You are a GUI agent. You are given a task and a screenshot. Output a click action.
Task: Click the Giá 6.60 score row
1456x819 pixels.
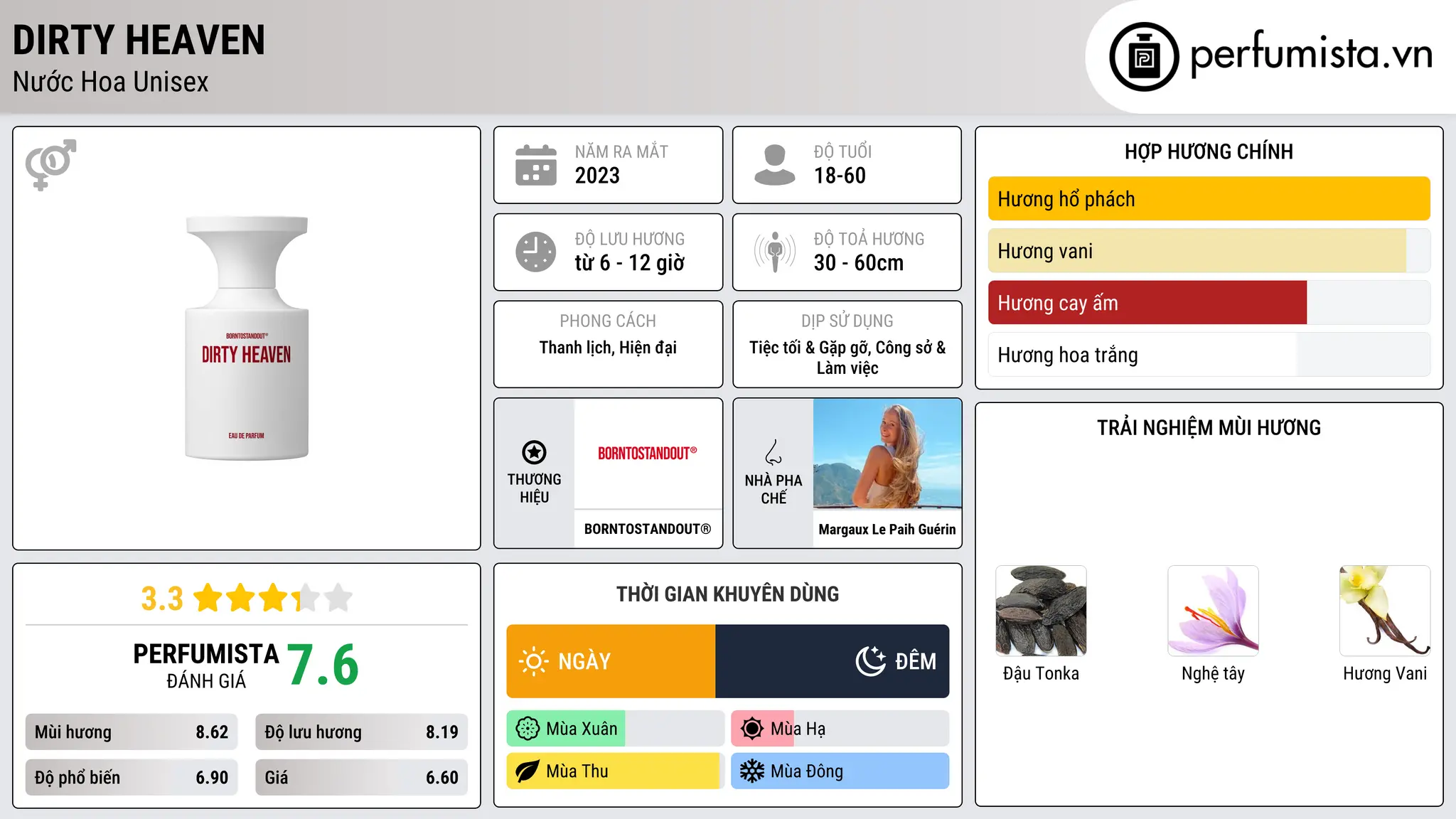[x=362, y=778]
